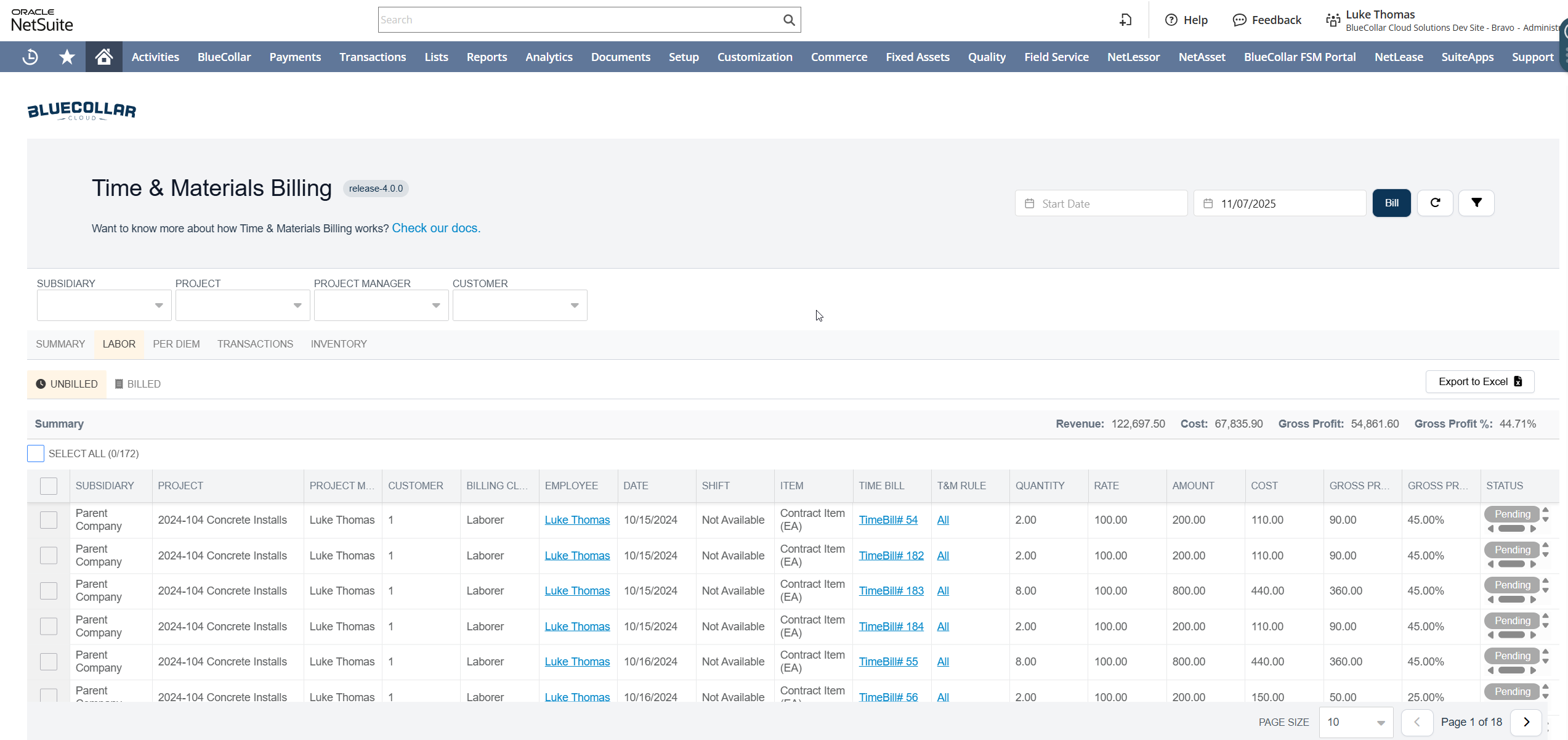Open the PAGE SIZE dropdown
The image size is (1568, 740).
tap(1356, 722)
